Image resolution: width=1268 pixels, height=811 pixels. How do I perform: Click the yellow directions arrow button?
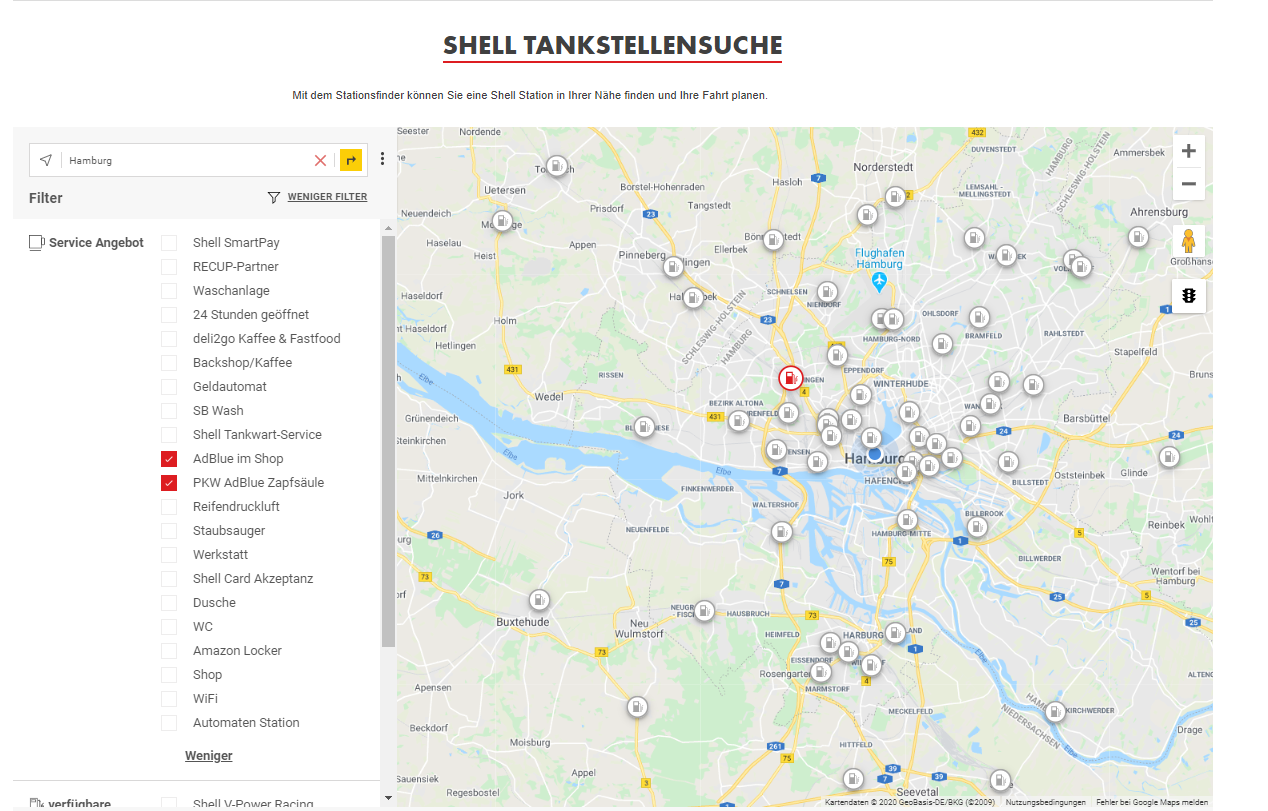[350, 160]
